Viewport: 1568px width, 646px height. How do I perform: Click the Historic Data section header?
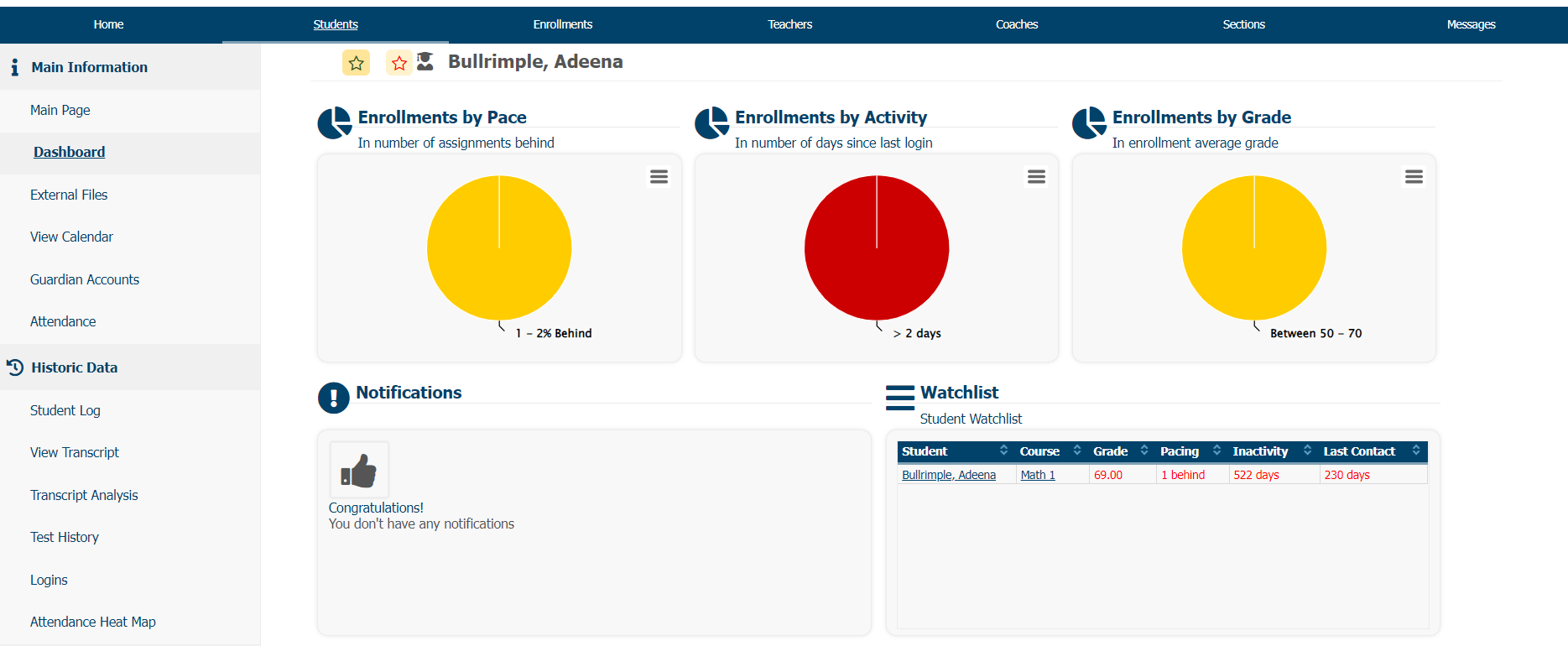tap(130, 367)
